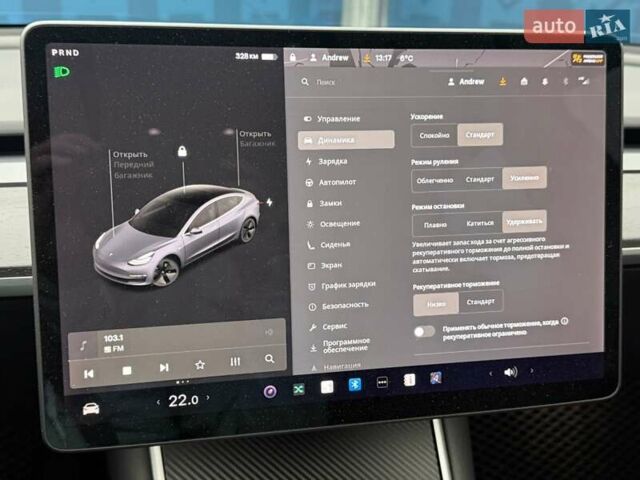Favorite the 103.1 FM station
Screen dimensions: 640x480
point(200,366)
